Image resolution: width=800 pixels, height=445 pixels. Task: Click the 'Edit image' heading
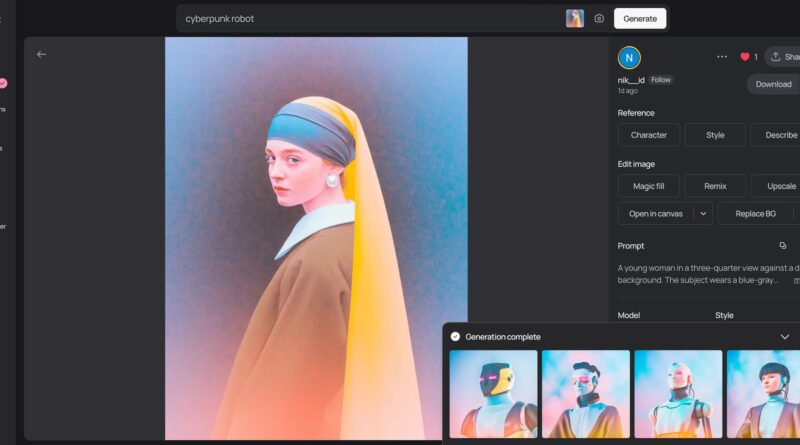tap(636, 164)
